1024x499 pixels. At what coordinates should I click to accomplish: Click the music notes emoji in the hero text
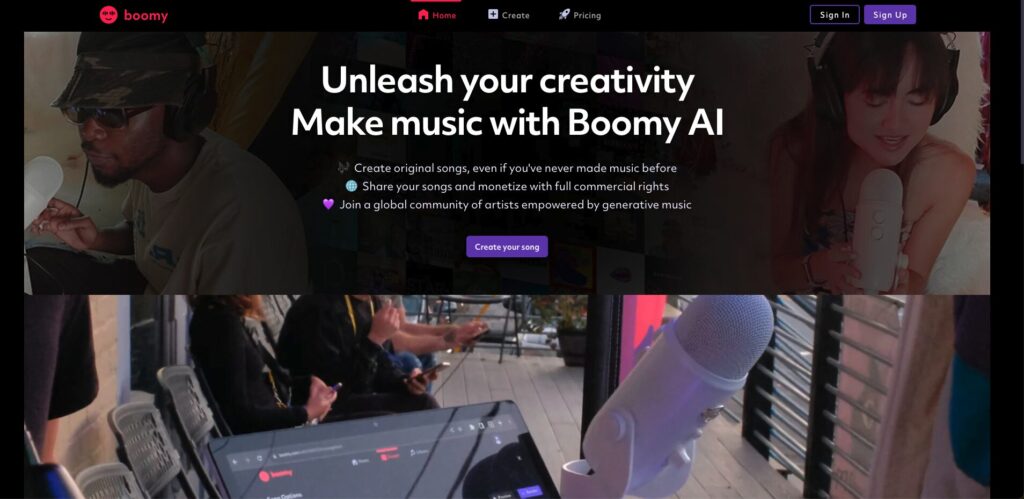[x=344, y=168]
